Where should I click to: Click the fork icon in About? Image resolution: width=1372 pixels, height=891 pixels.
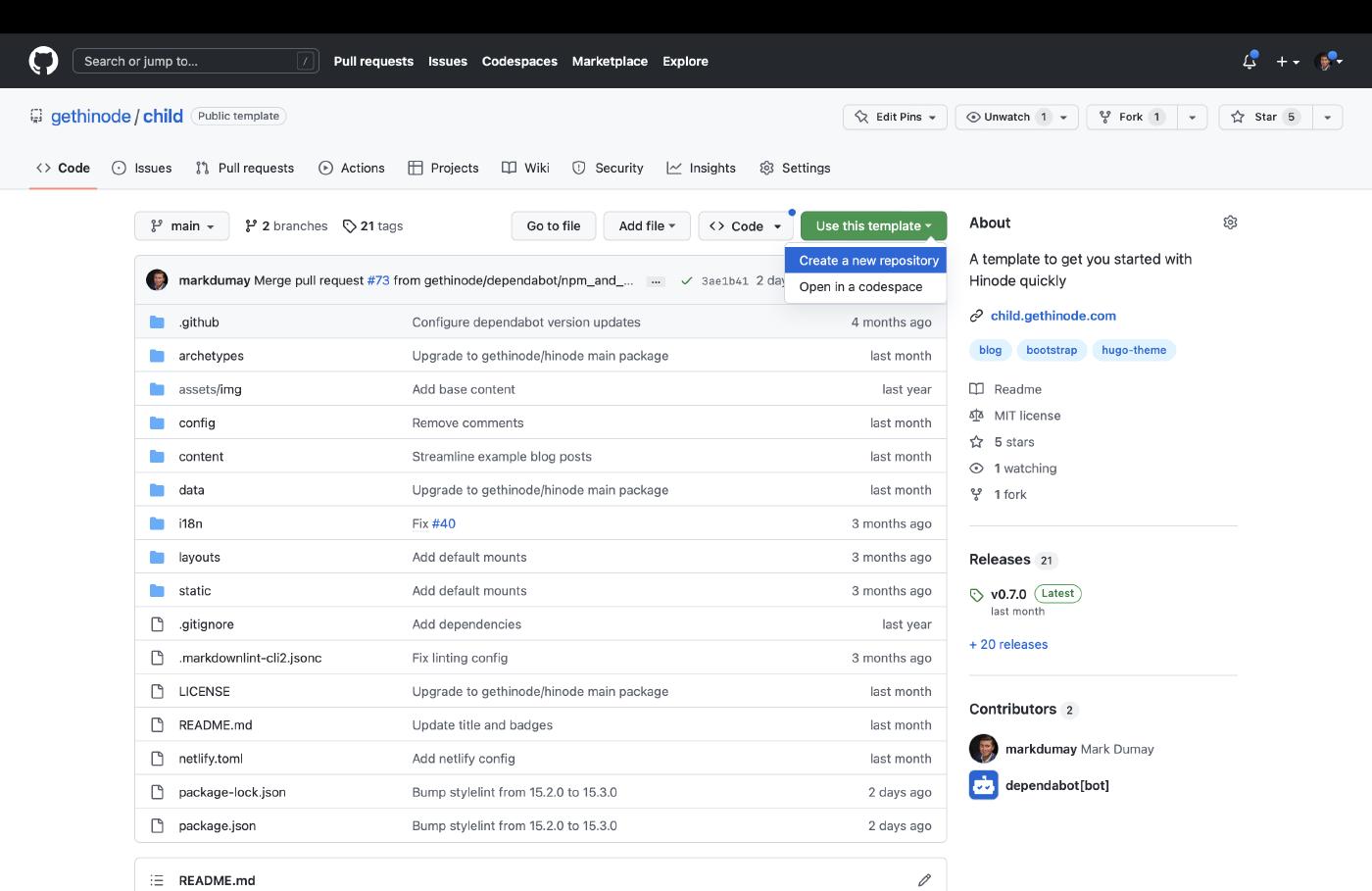click(x=976, y=495)
